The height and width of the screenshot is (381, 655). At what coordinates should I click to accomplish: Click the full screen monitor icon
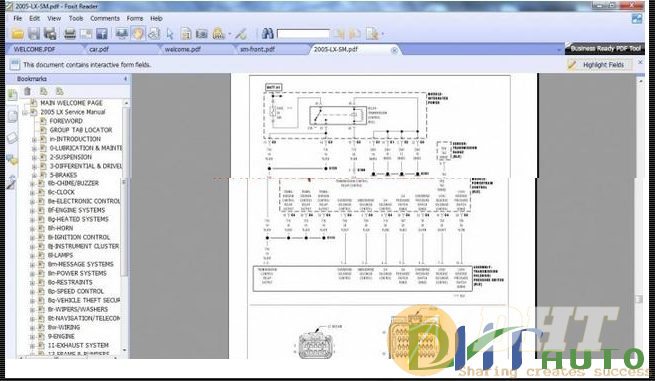point(122,33)
